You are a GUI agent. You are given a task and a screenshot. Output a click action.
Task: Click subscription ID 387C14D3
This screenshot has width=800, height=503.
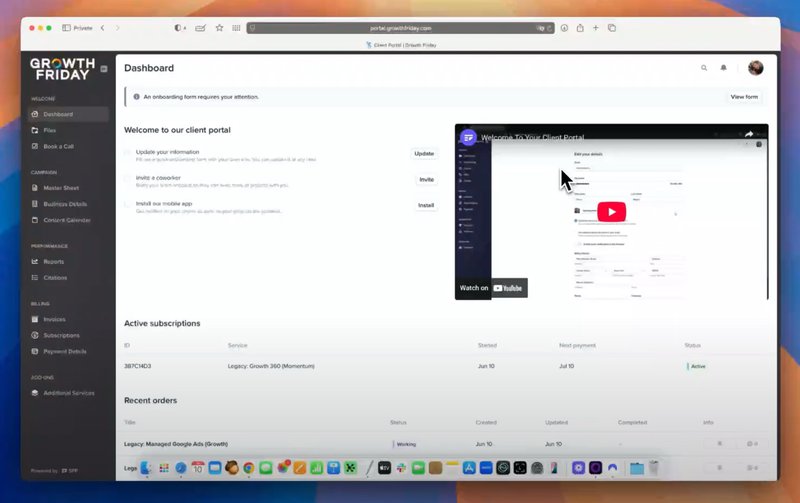click(138, 366)
